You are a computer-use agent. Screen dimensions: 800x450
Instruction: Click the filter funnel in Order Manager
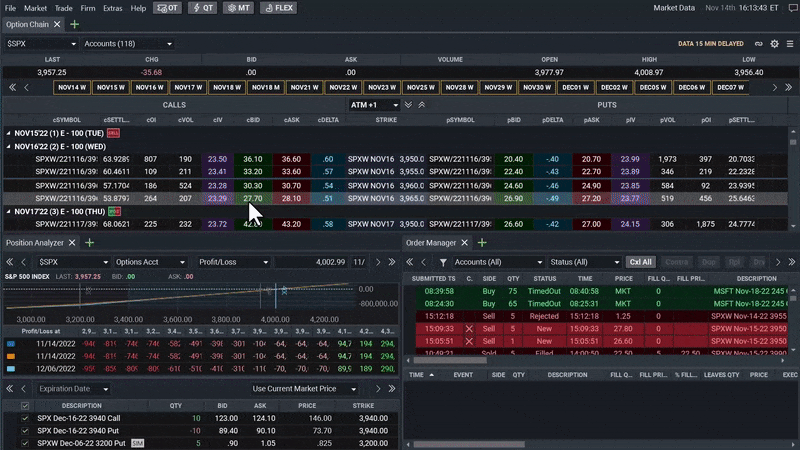442,262
